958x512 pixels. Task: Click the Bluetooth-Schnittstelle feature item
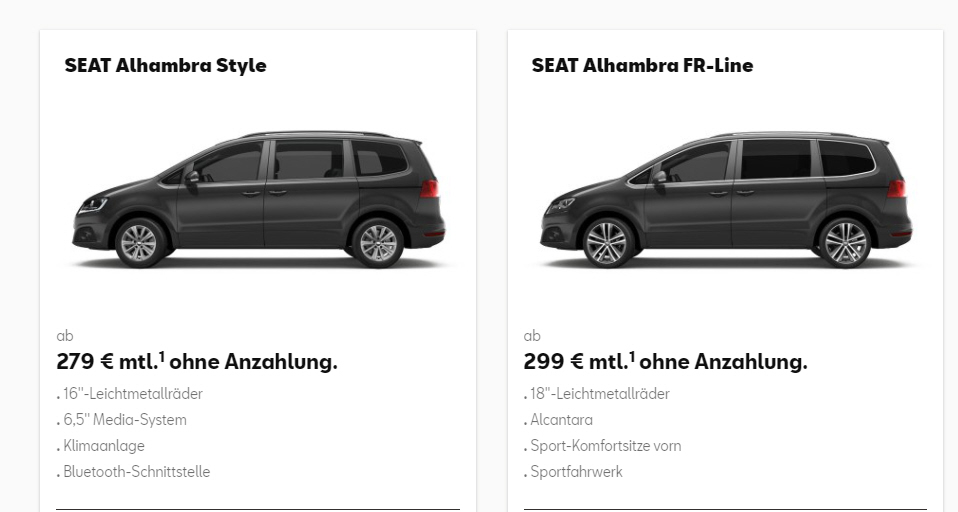pyautogui.click(x=136, y=472)
